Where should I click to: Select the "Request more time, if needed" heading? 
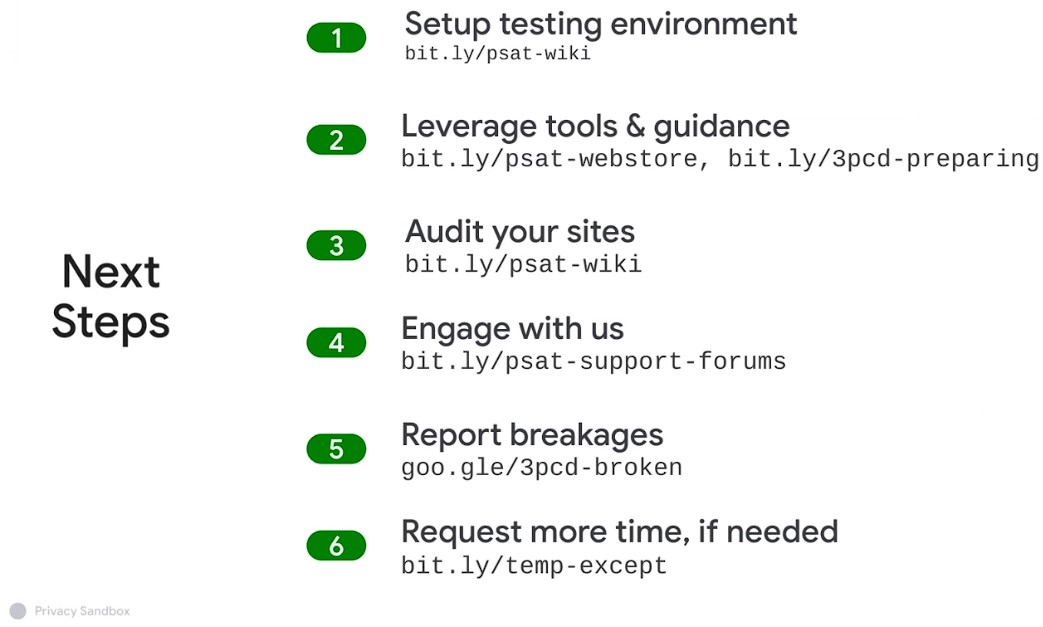click(x=619, y=531)
